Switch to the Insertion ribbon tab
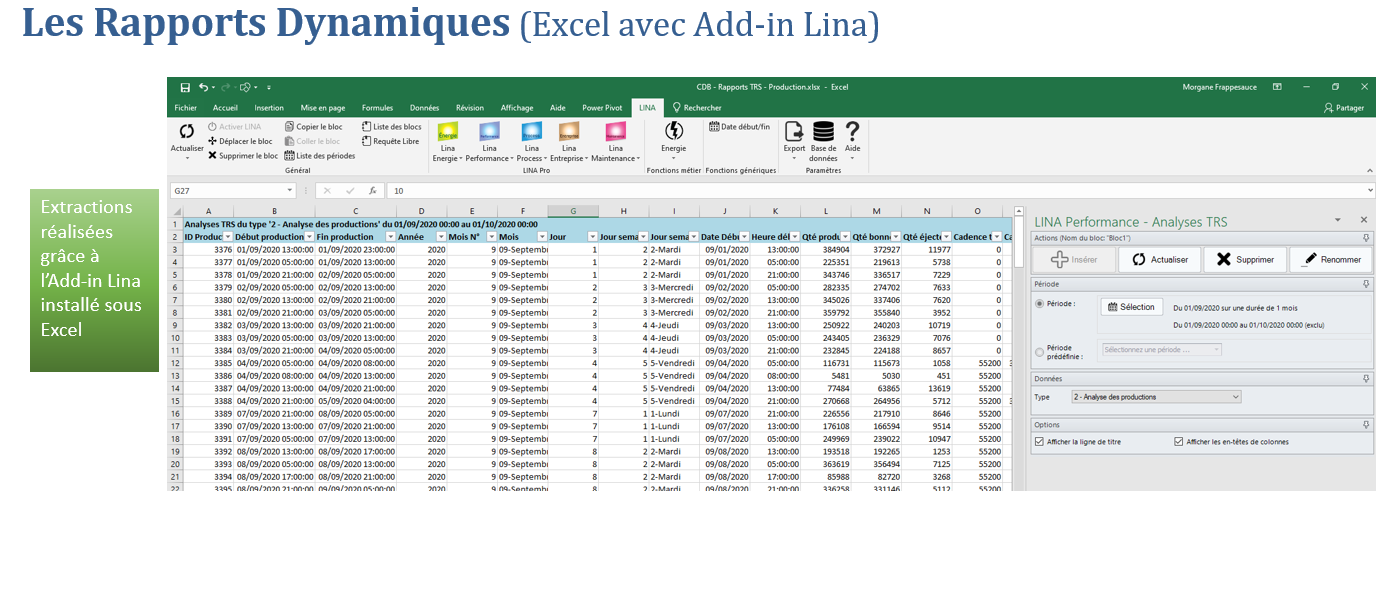 (269, 108)
